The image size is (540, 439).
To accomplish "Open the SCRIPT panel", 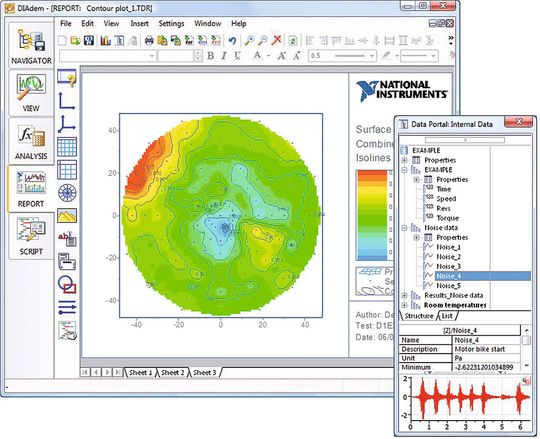I will pos(31,236).
